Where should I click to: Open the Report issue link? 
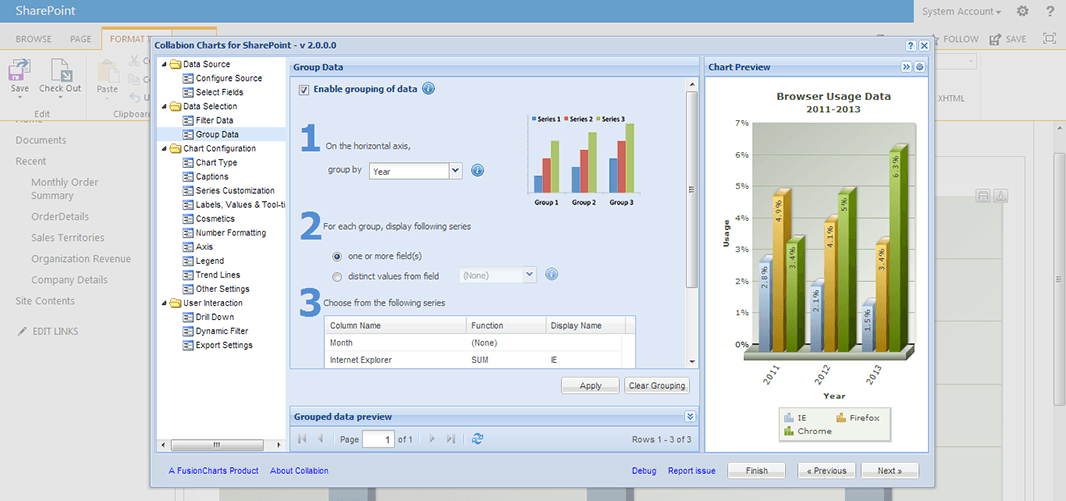[x=691, y=470]
